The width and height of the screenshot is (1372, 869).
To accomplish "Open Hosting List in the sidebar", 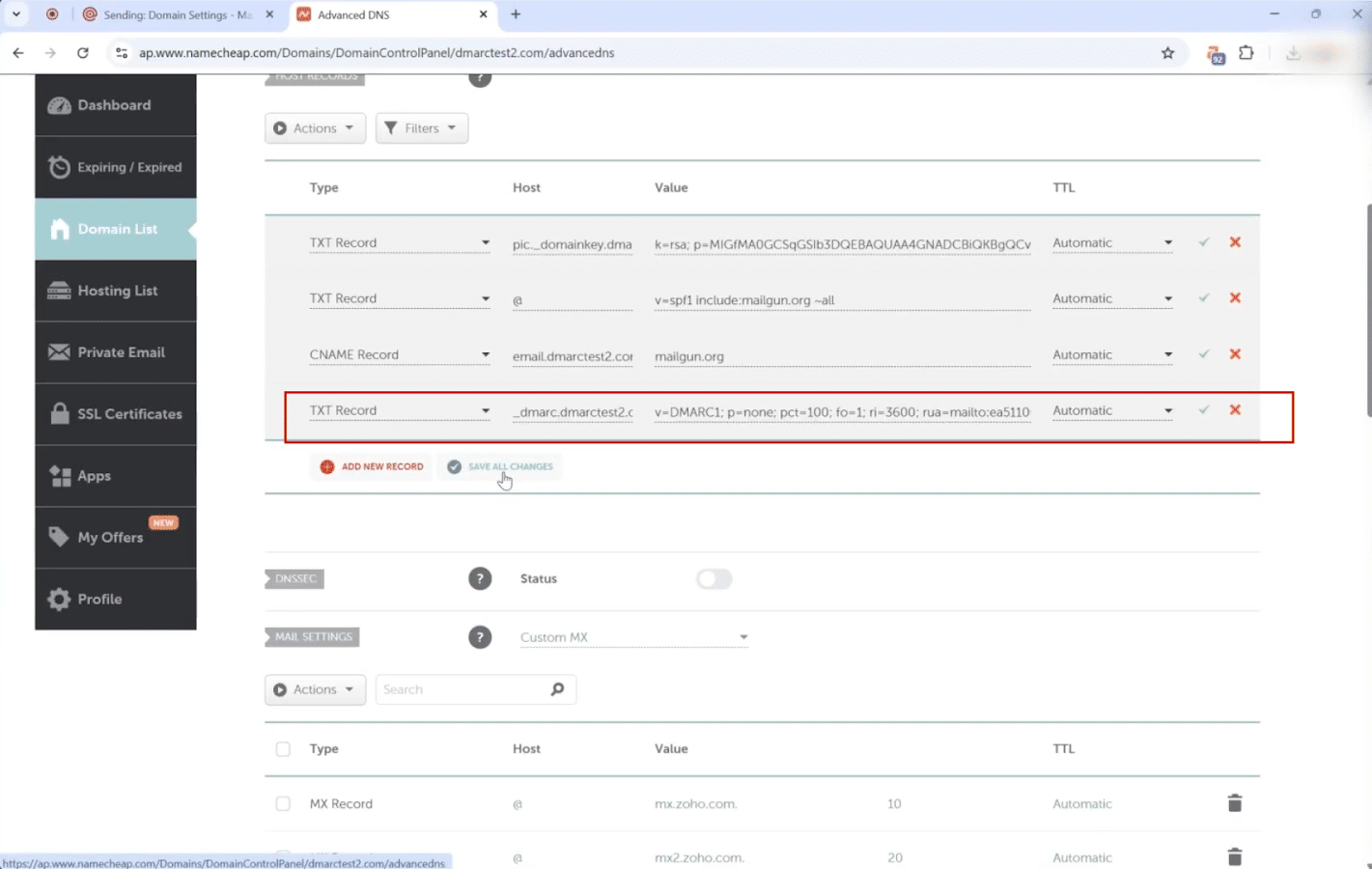I will [x=116, y=291].
